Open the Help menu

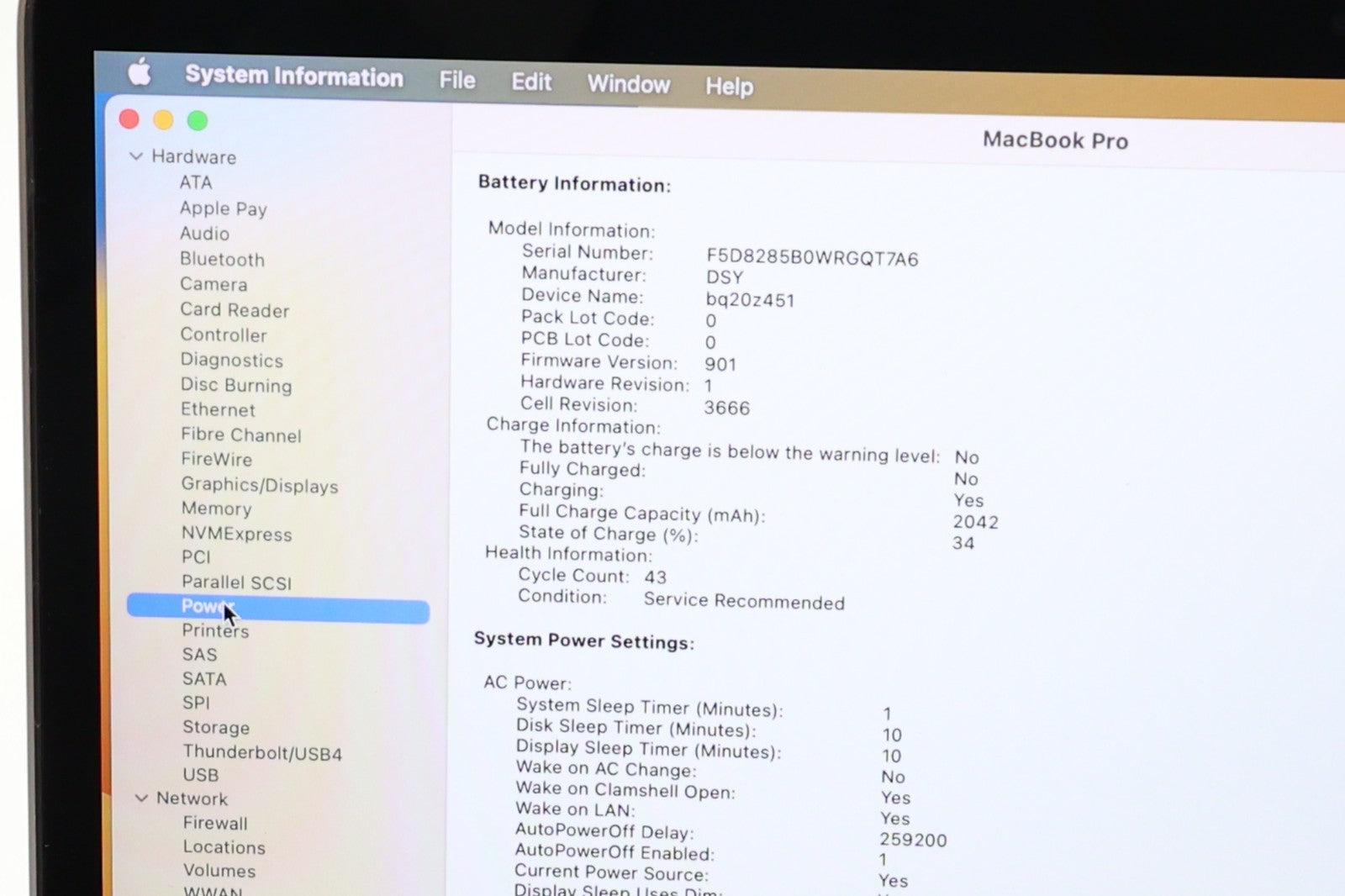tap(729, 87)
